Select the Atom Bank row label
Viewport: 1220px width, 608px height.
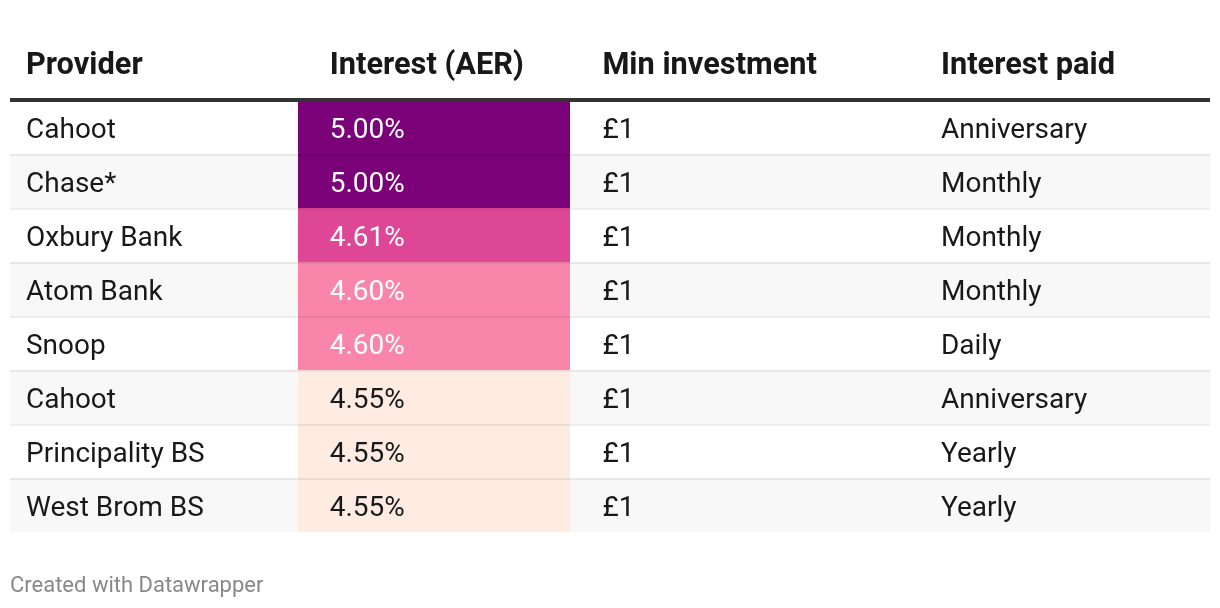pyautogui.click(x=94, y=291)
